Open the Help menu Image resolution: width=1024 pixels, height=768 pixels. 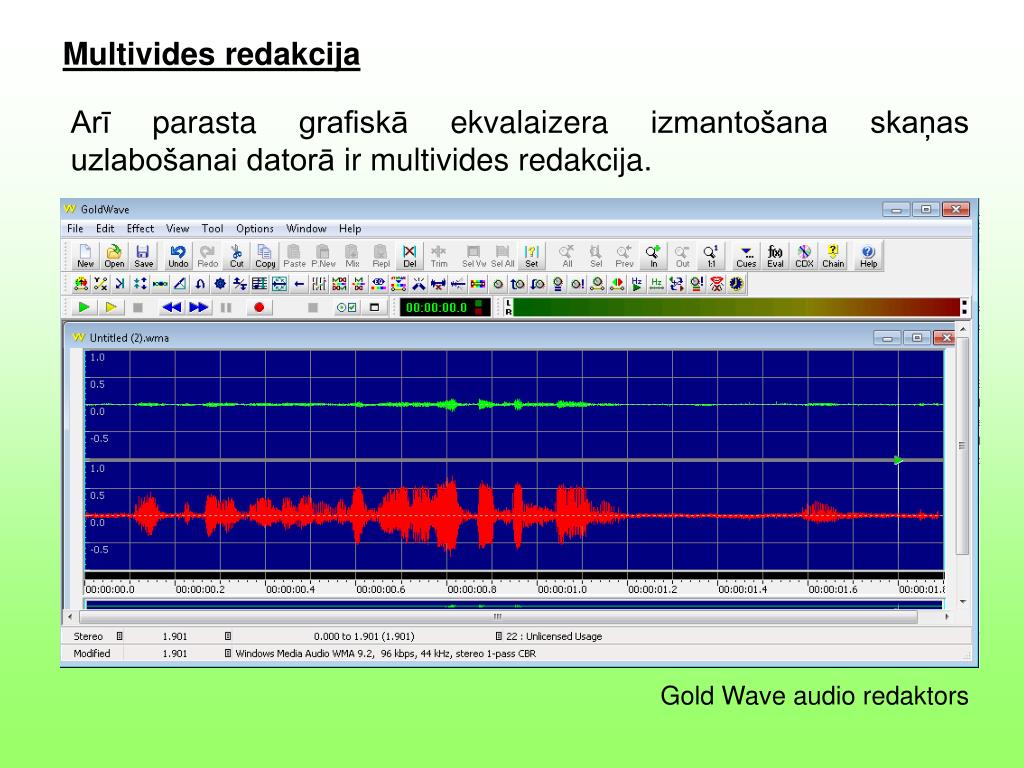[x=350, y=229]
